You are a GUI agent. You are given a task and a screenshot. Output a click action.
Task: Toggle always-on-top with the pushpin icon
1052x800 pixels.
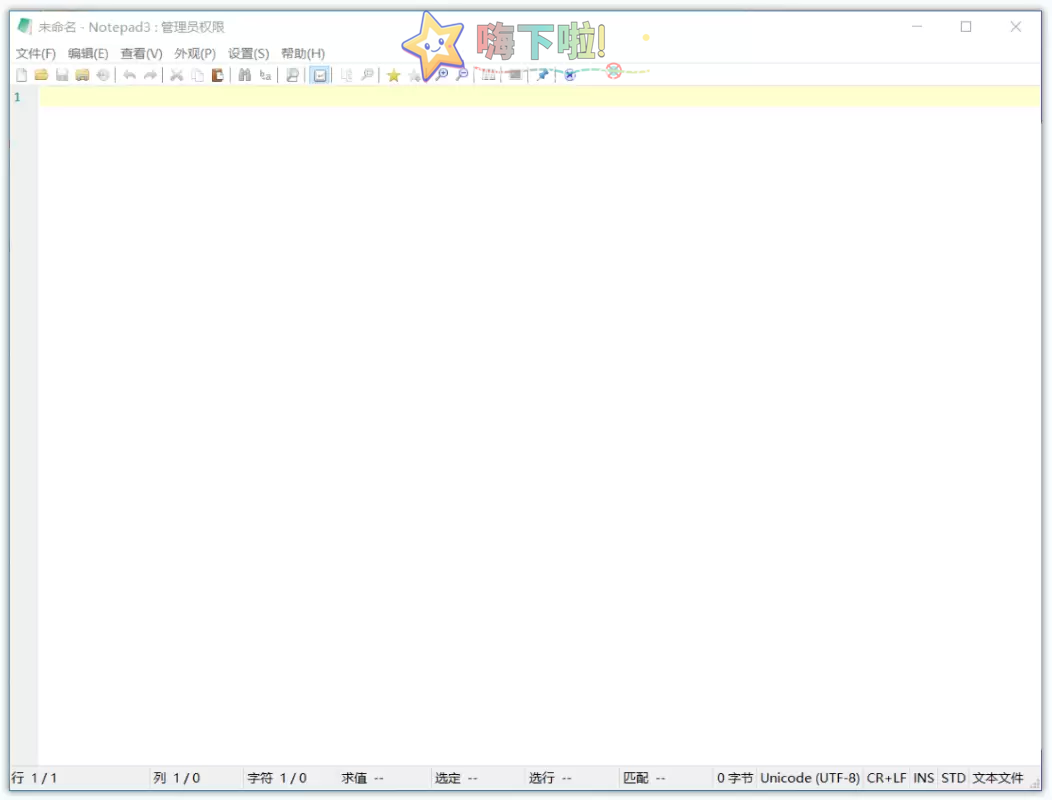tap(541, 75)
